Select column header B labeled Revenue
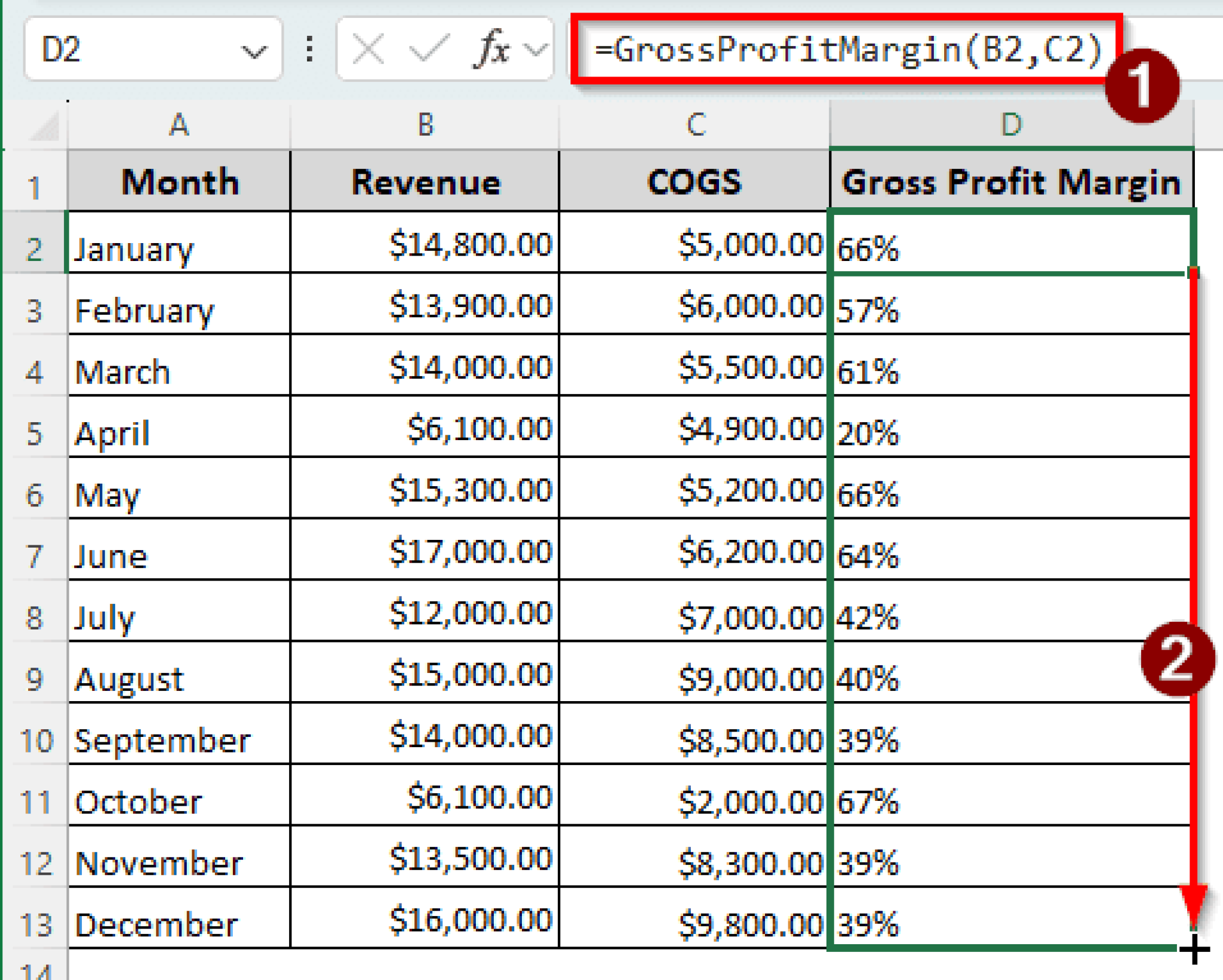Viewport: 1223px width, 980px height. (x=424, y=124)
